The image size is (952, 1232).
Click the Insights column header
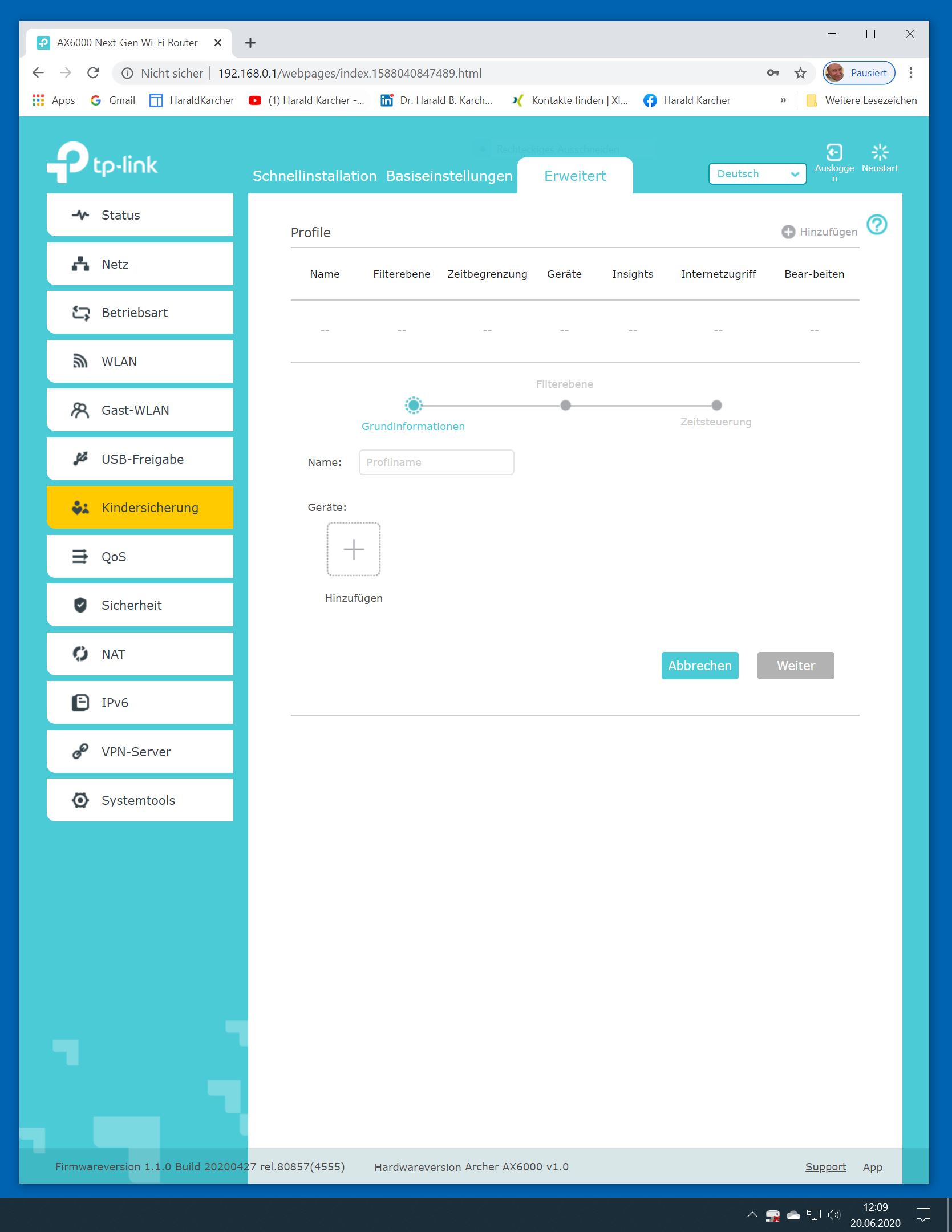[x=633, y=274]
